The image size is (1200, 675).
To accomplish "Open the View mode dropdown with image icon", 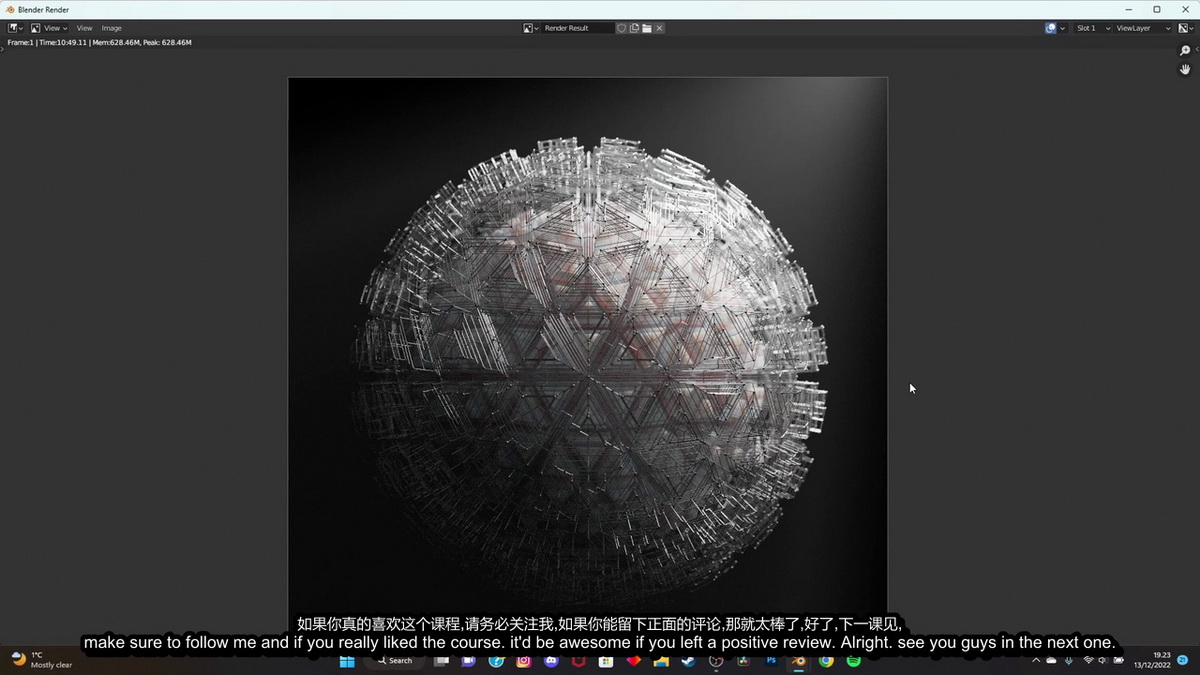I will click(49, 28).
